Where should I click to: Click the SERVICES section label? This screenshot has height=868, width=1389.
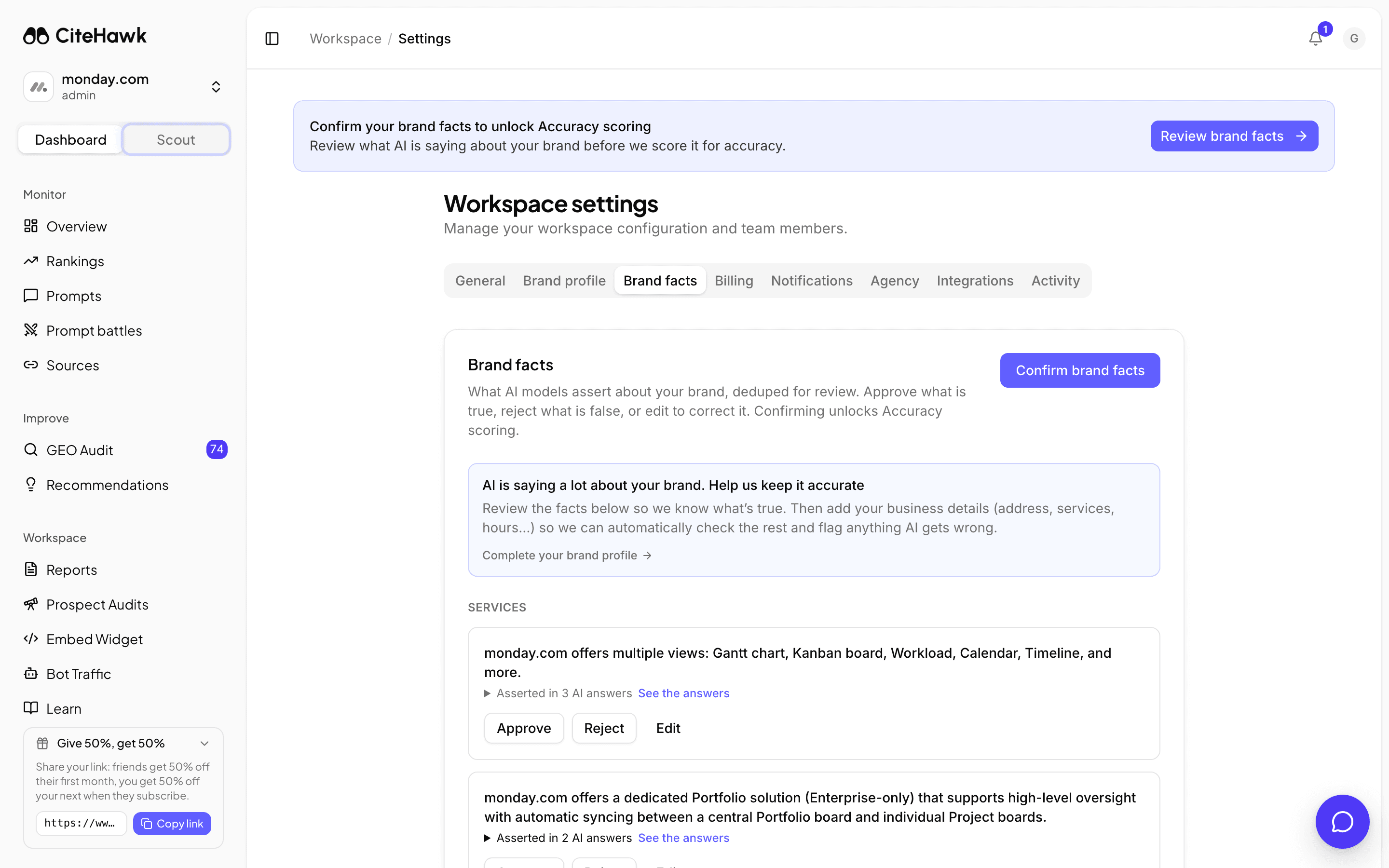(x=497, y=608)
